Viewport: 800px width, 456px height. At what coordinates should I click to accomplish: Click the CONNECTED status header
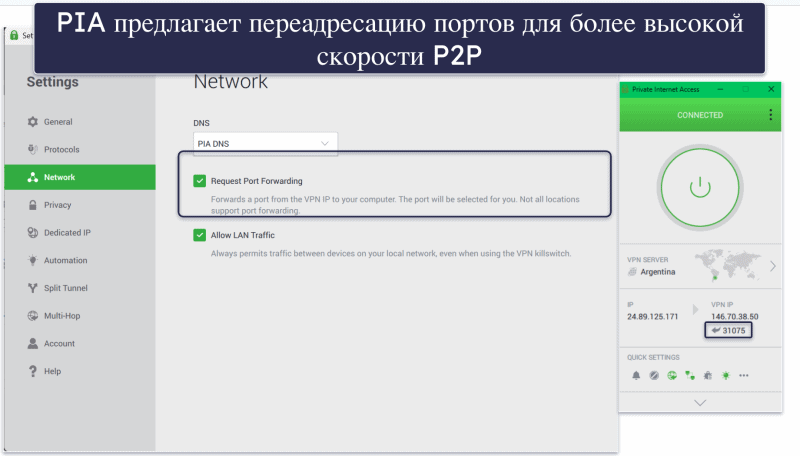[x=700, y=115]
